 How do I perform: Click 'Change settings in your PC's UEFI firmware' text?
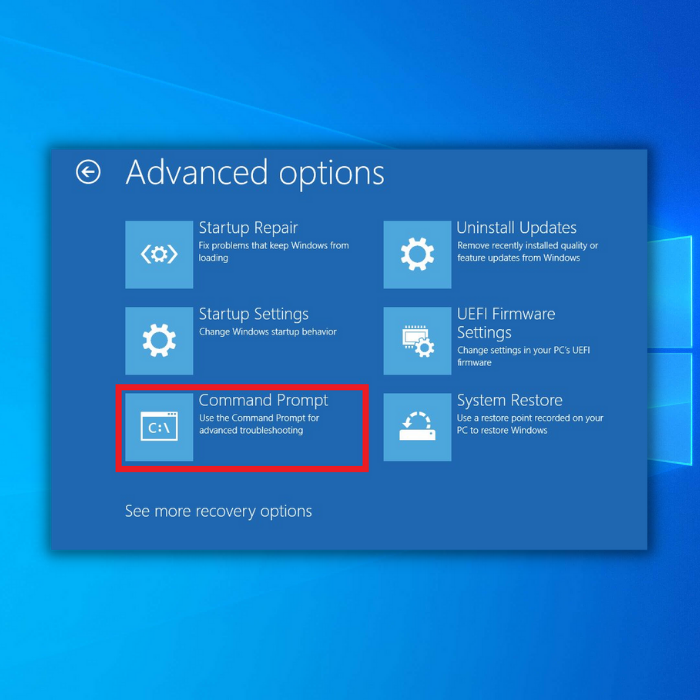(x=523, y=356)
